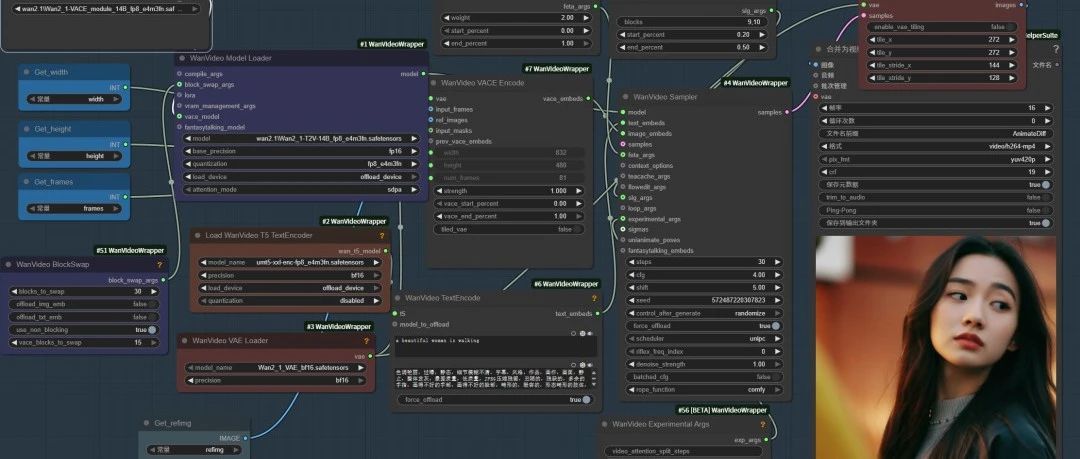Open rope_function dropdown set to comfy

(705, 389)
